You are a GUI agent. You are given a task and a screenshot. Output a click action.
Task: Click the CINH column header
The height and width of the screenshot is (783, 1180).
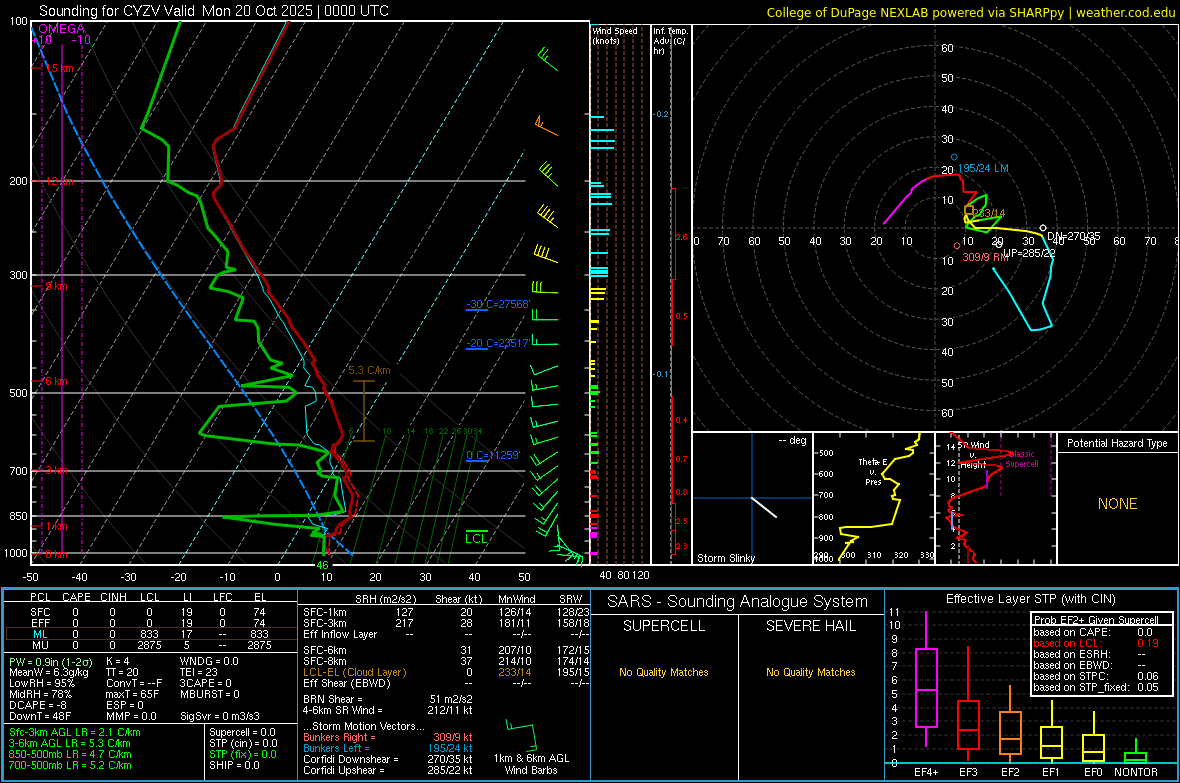113,597
